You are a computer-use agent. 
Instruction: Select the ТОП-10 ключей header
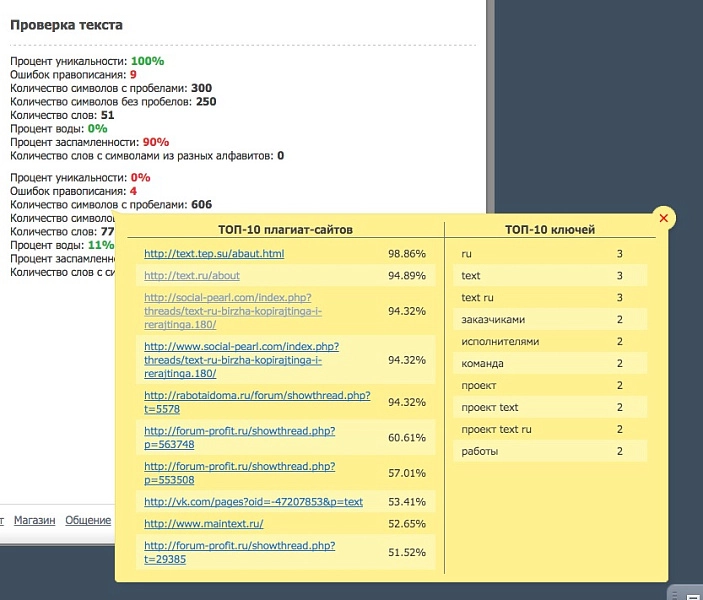tap(550, 230)
